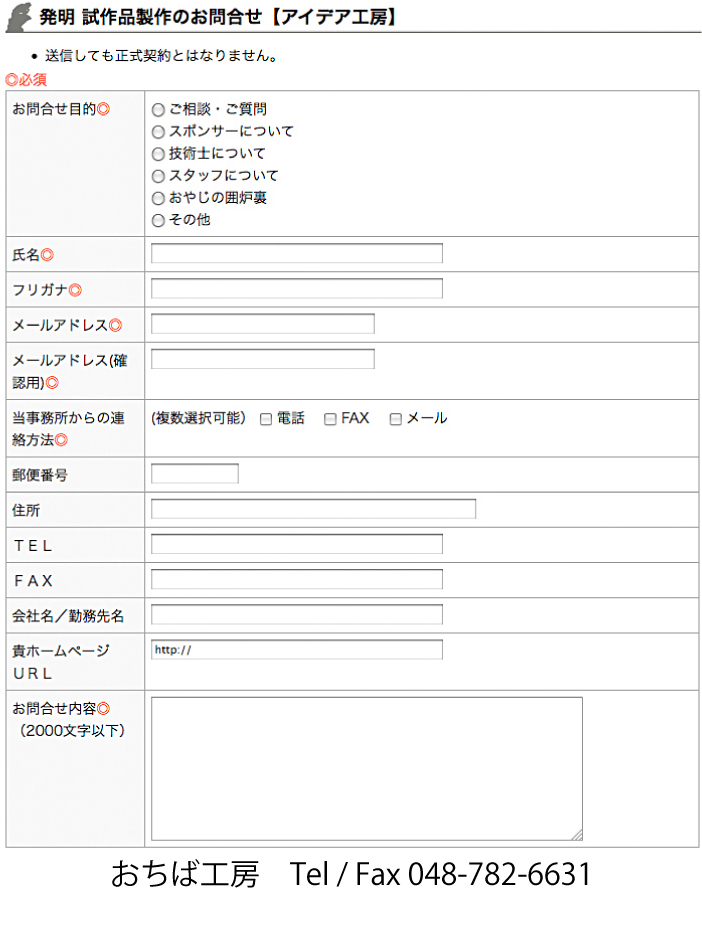Click the ＴＥＬ phone number field
Screen dimensions: 702x942
[296, 544]
